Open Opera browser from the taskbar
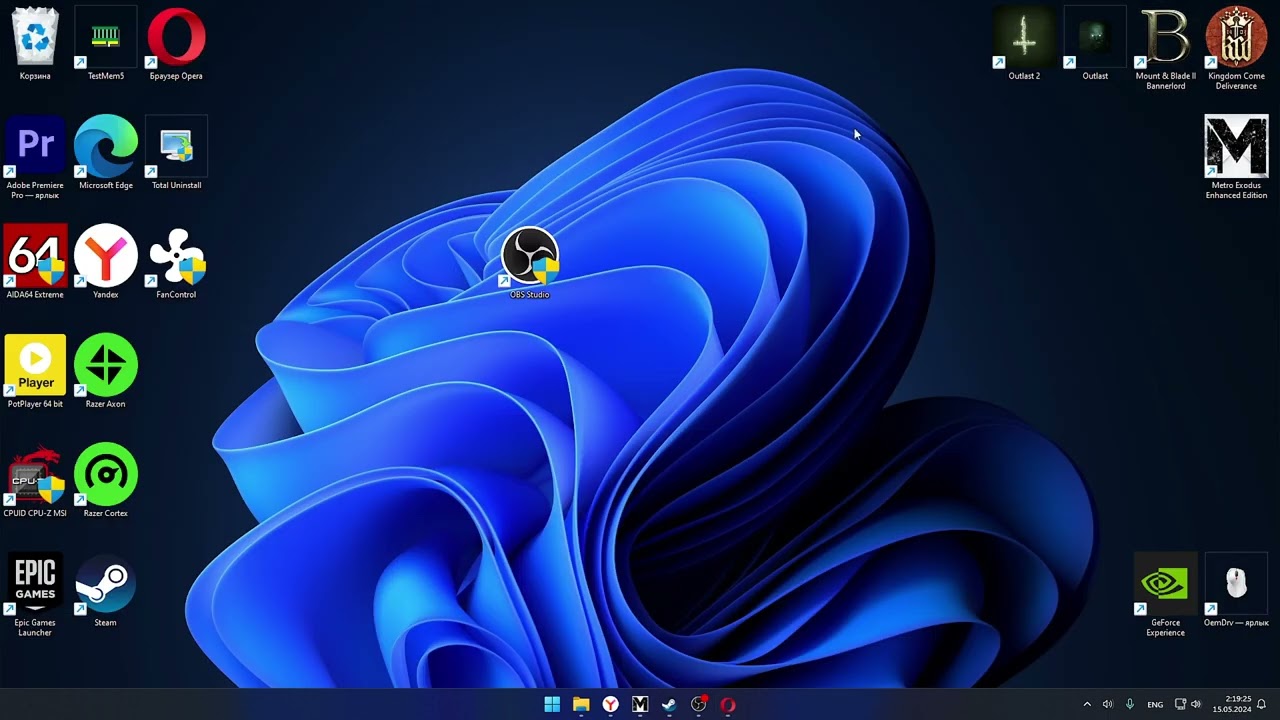This screenshot has height=720, width=1280. [x=728, y=705]
